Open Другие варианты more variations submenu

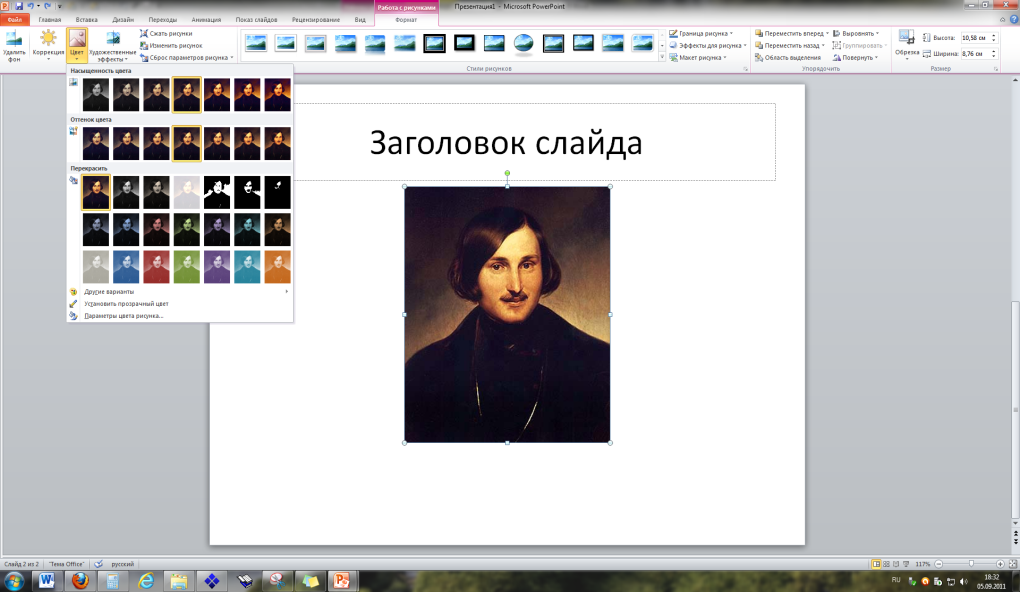click(180, 291)
